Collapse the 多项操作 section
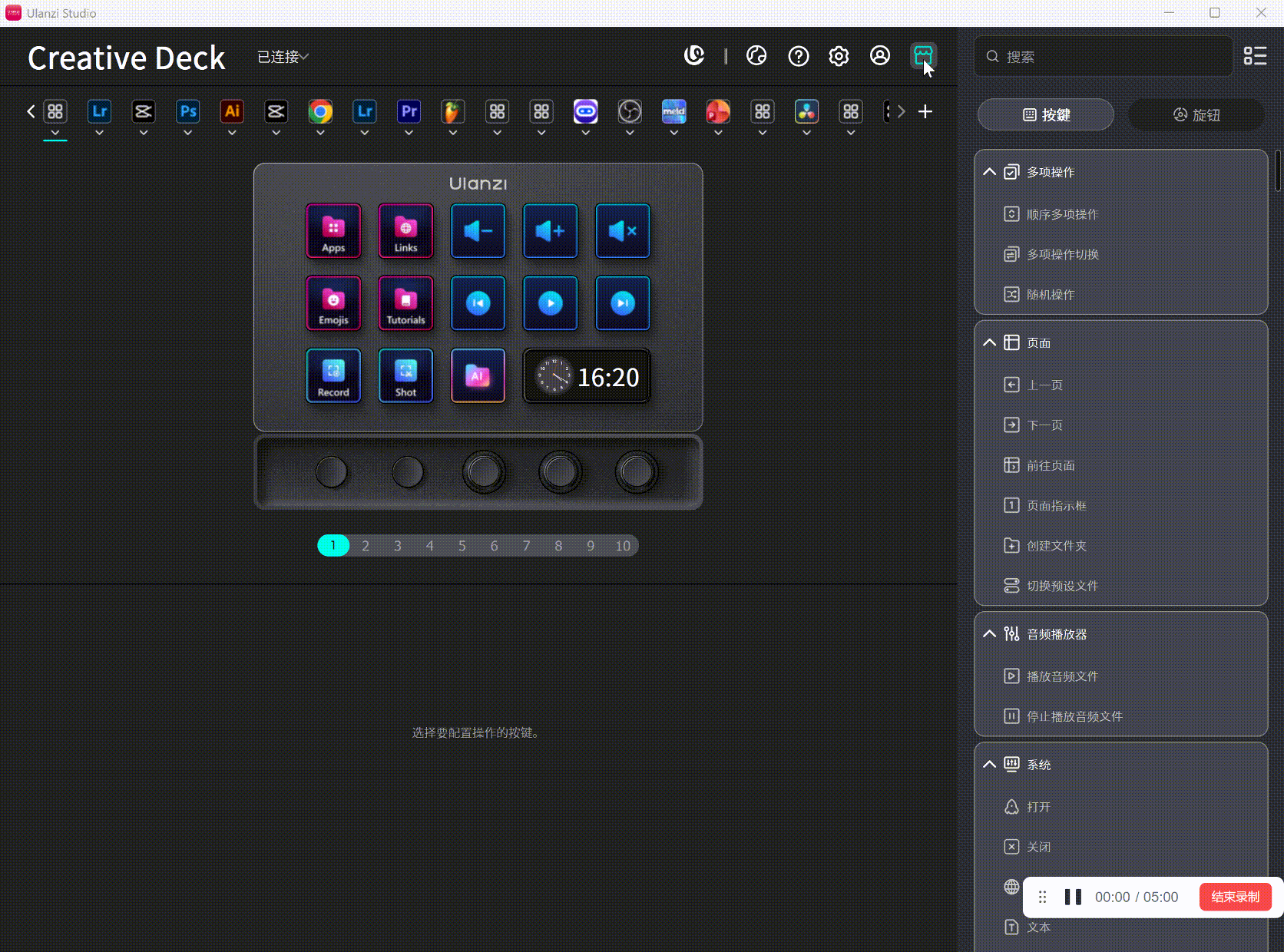This screenshot has width=1284, height=952. 990,172
